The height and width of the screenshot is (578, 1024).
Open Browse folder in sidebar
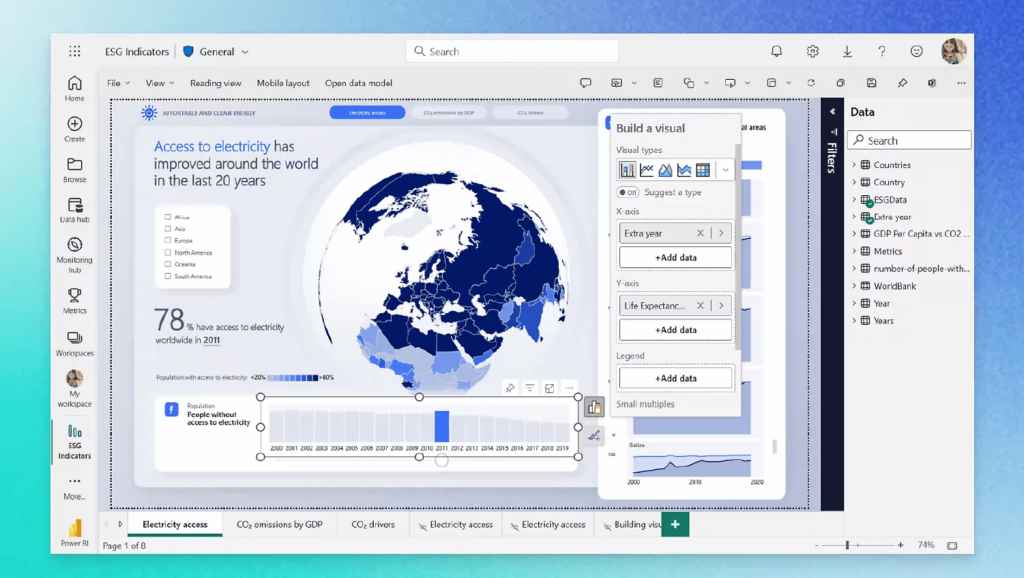(74, 169)
